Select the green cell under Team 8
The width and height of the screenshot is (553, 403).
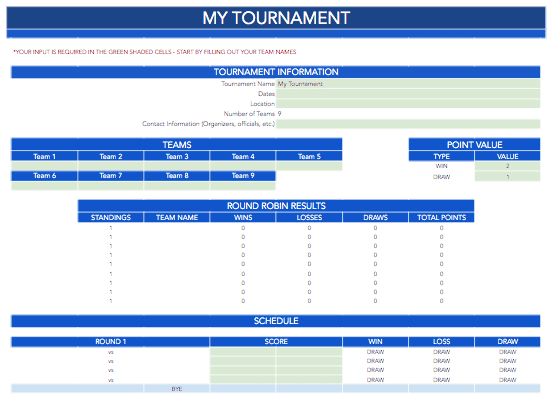[177, 186]
